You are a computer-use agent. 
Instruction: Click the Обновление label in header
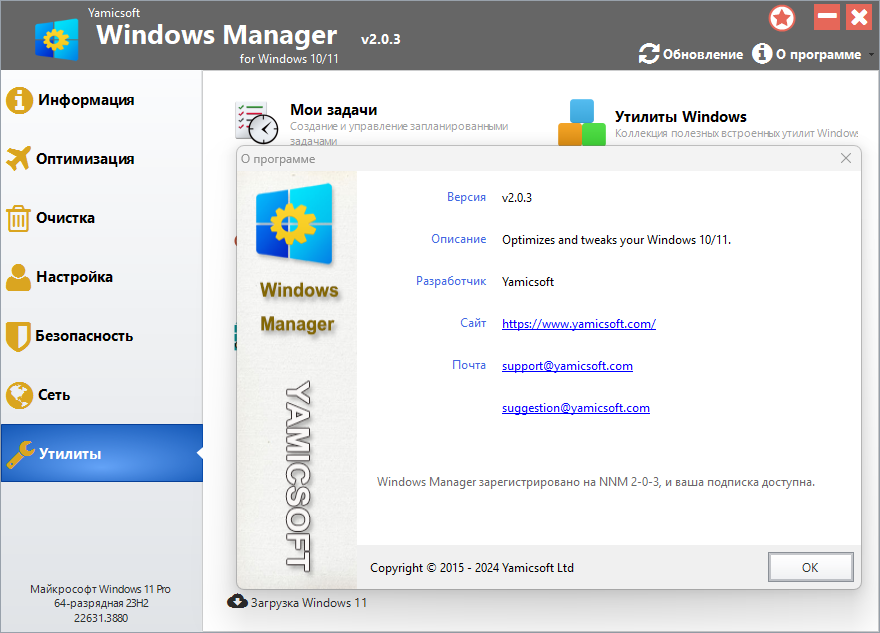click(x=703, y=54)
